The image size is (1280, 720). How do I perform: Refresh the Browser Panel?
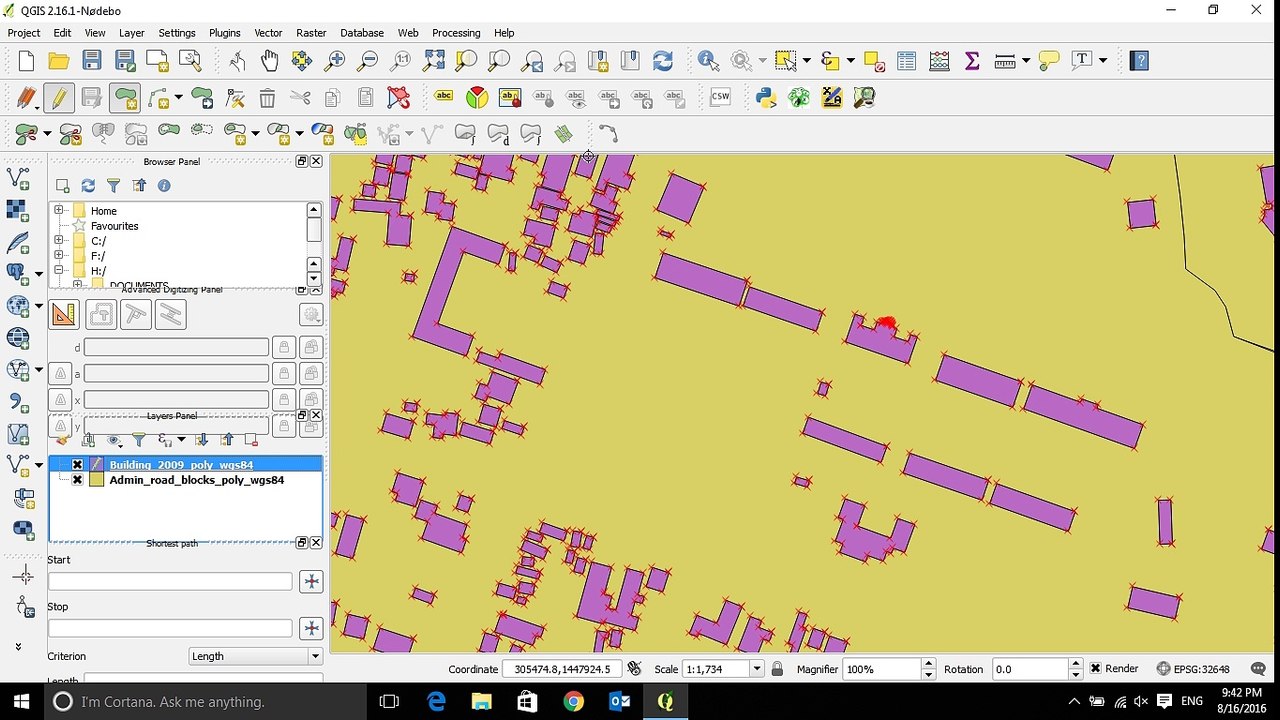(x=88, y=186)
